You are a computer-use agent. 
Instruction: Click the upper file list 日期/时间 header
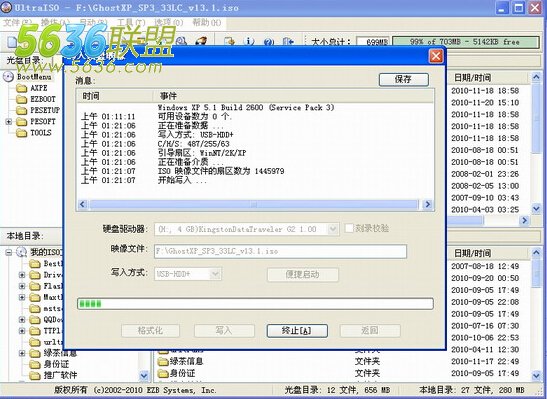(x=473, y=77)
